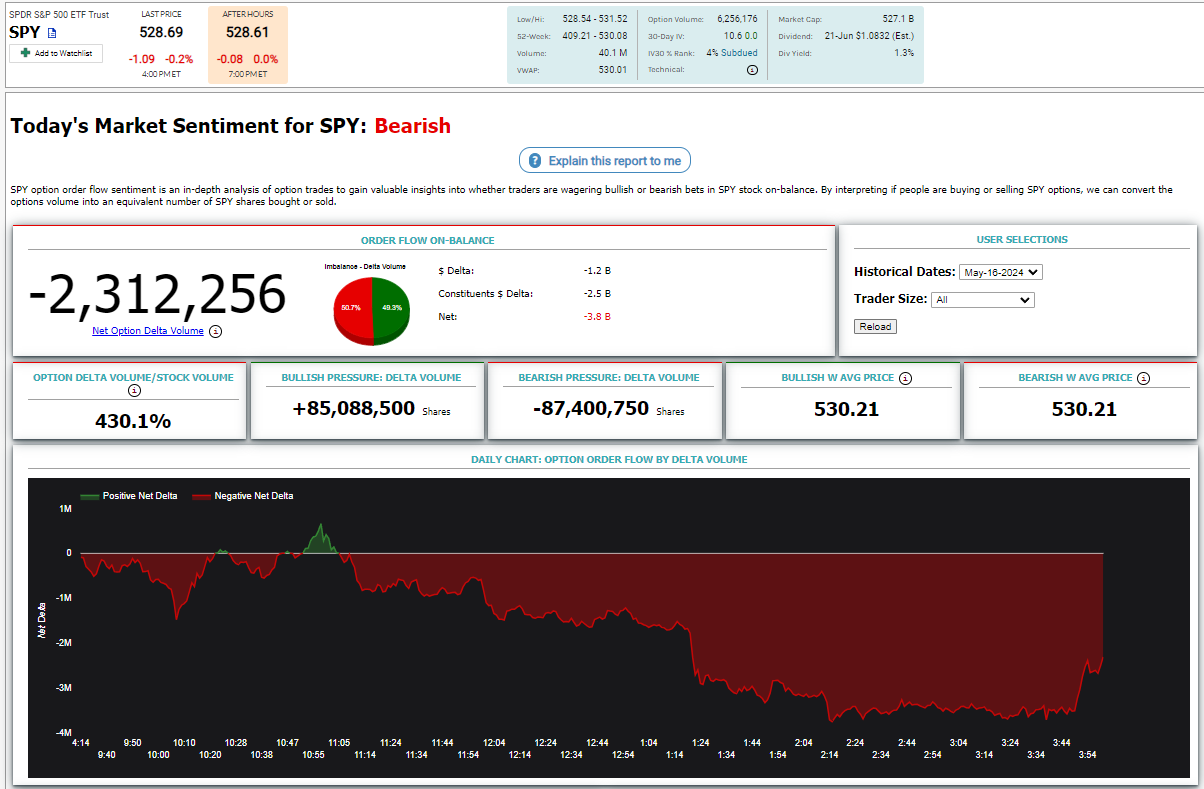Click the Div Yield value 1.3%
This screenshot has width=1204, height=789.
click(x=904, y=53)
